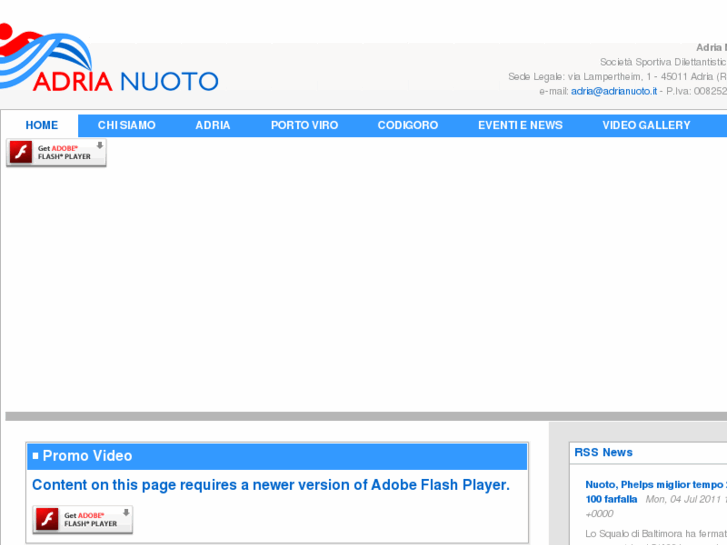This screenshot has height=545, width=727.
Task: Open the CODIGORO menu item
Action: [x=408, y=125]
